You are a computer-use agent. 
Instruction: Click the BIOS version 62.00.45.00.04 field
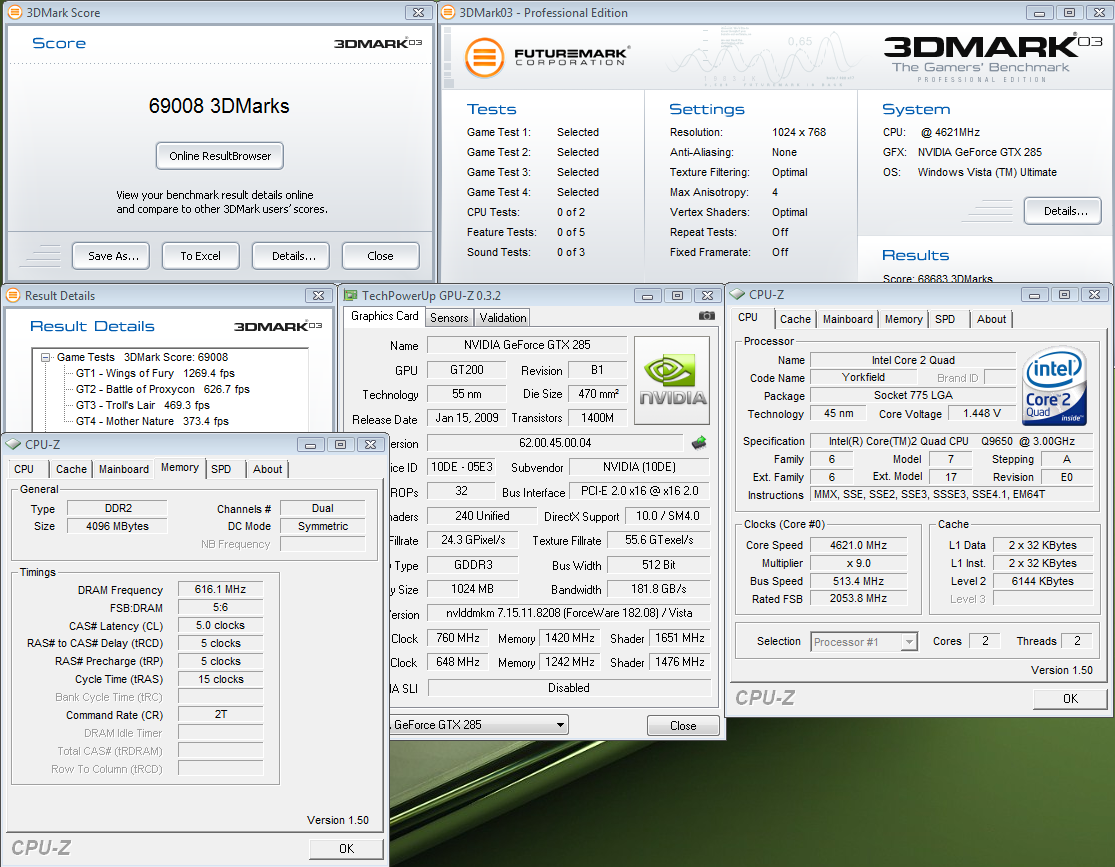[555, 443]
